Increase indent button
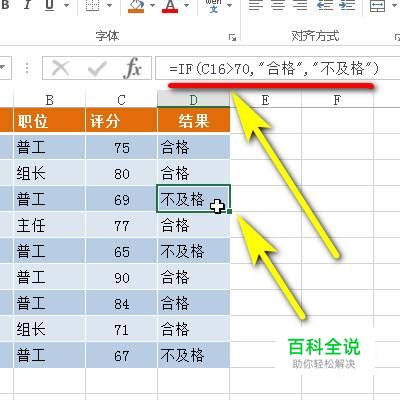 (347, 5)
